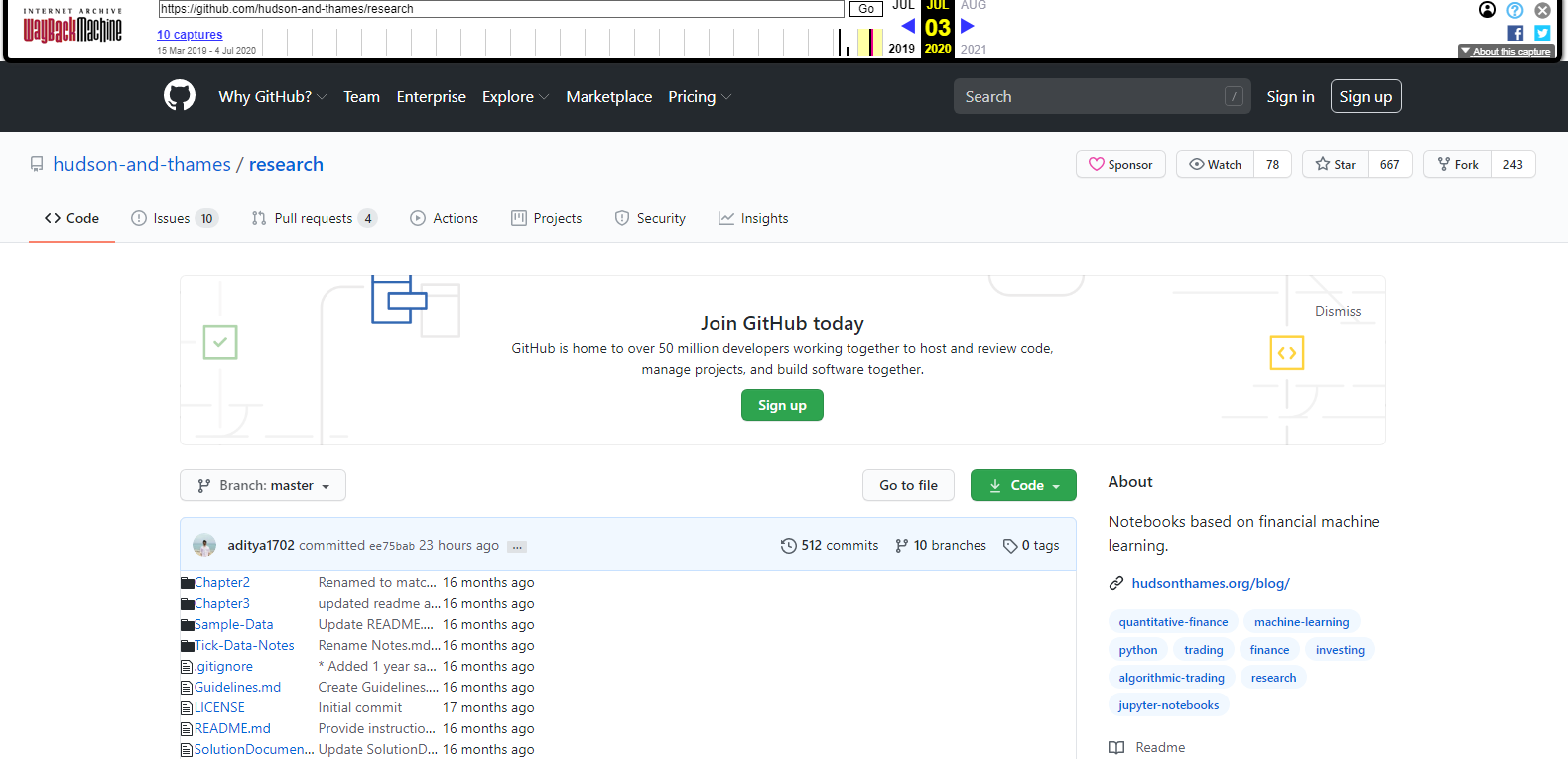
Task: Star the research repository
Action: click(x=1336, y=165)
